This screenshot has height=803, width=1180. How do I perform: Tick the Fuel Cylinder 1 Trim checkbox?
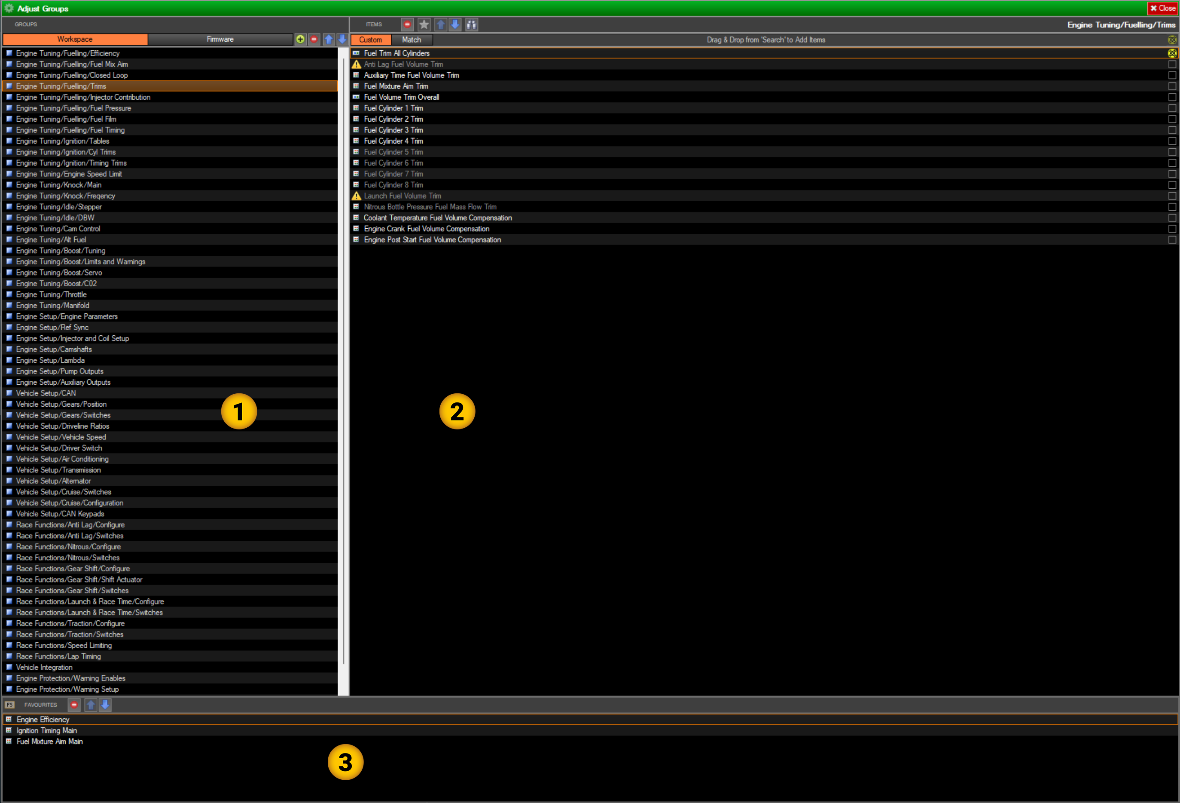tap(1172, 108)
